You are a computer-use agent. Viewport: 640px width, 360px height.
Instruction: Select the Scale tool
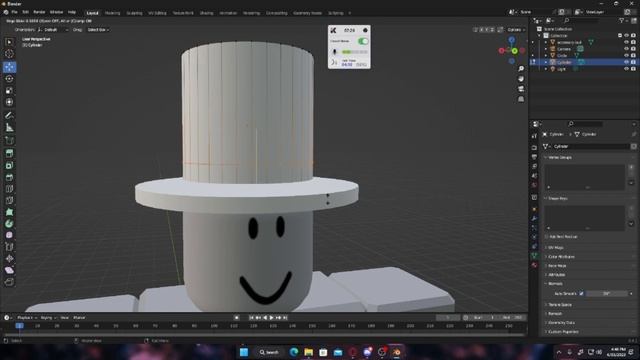tap(9, 91)
